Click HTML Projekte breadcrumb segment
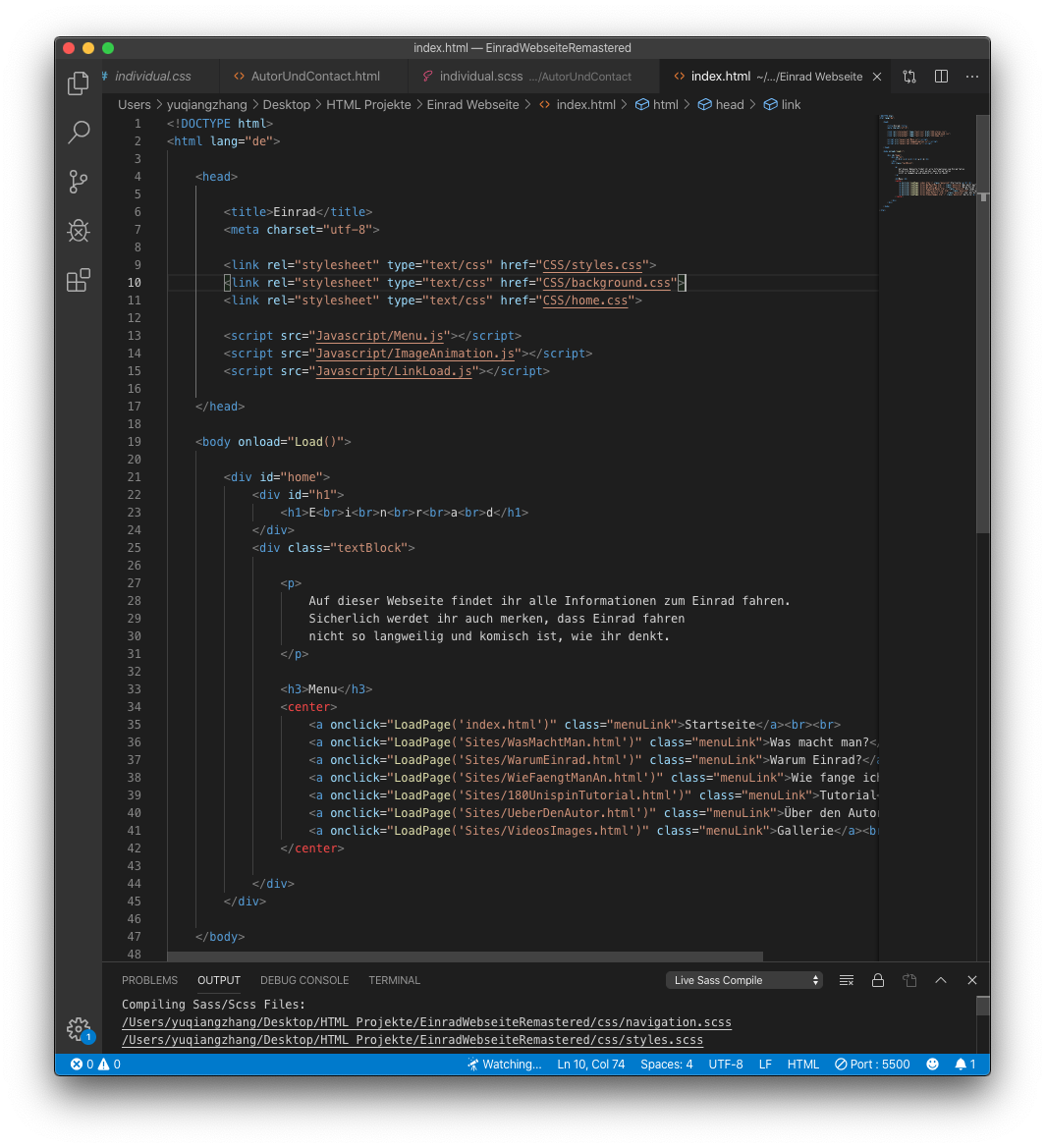The width and height of the screenshot is (1045, 1148). pos(368,105)
